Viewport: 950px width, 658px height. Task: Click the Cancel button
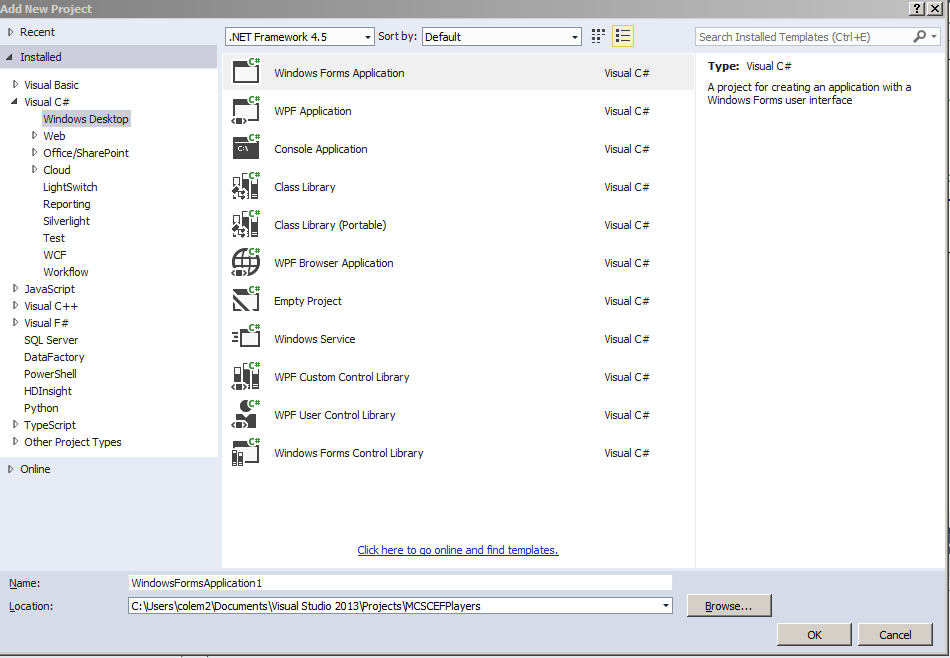895,634
